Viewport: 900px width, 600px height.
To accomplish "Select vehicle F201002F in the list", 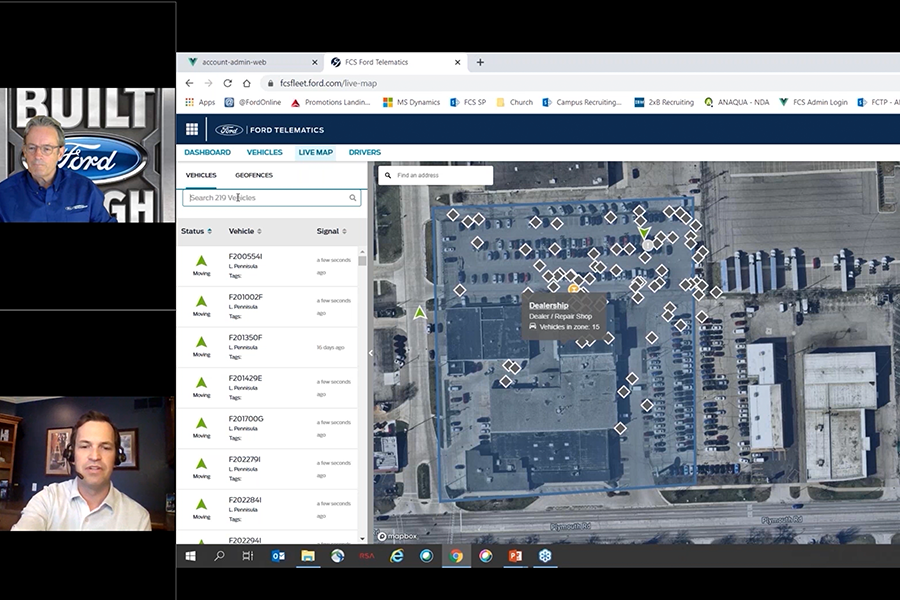I will pyautogui.click(x=267, y=307).
